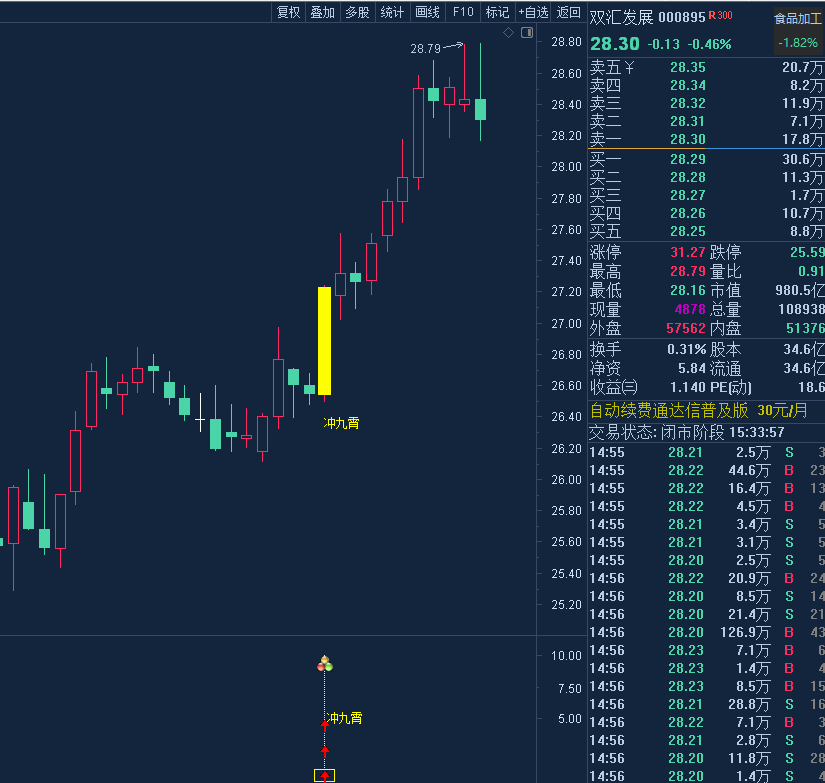
Task: Click the ¥ symbol beside 卖五
Action: 629,67
